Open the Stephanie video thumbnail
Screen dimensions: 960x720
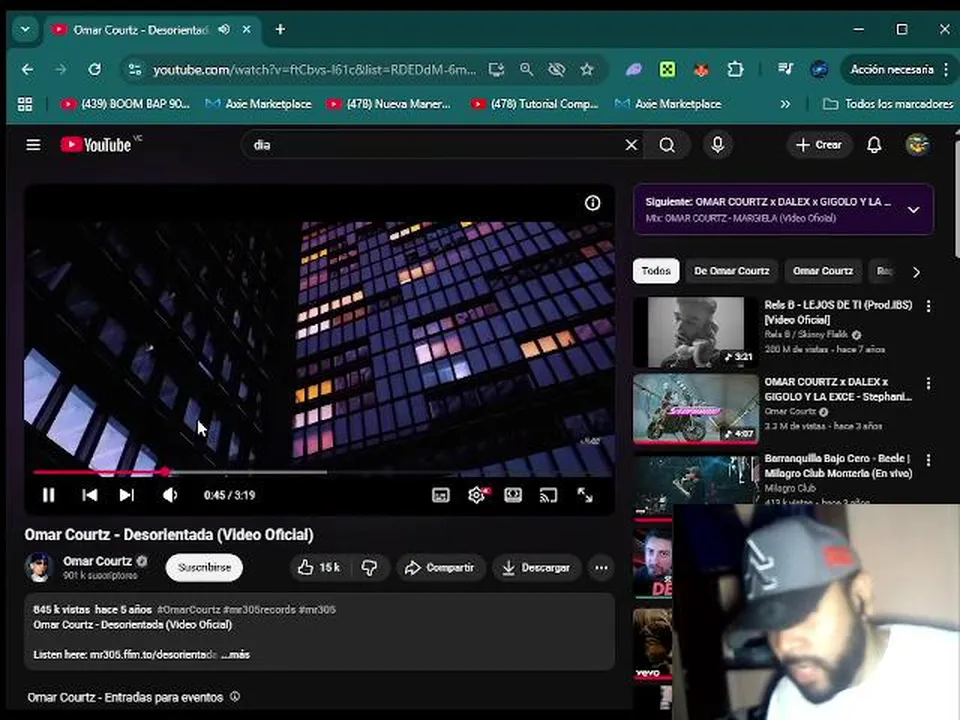[x=696, y=408]
